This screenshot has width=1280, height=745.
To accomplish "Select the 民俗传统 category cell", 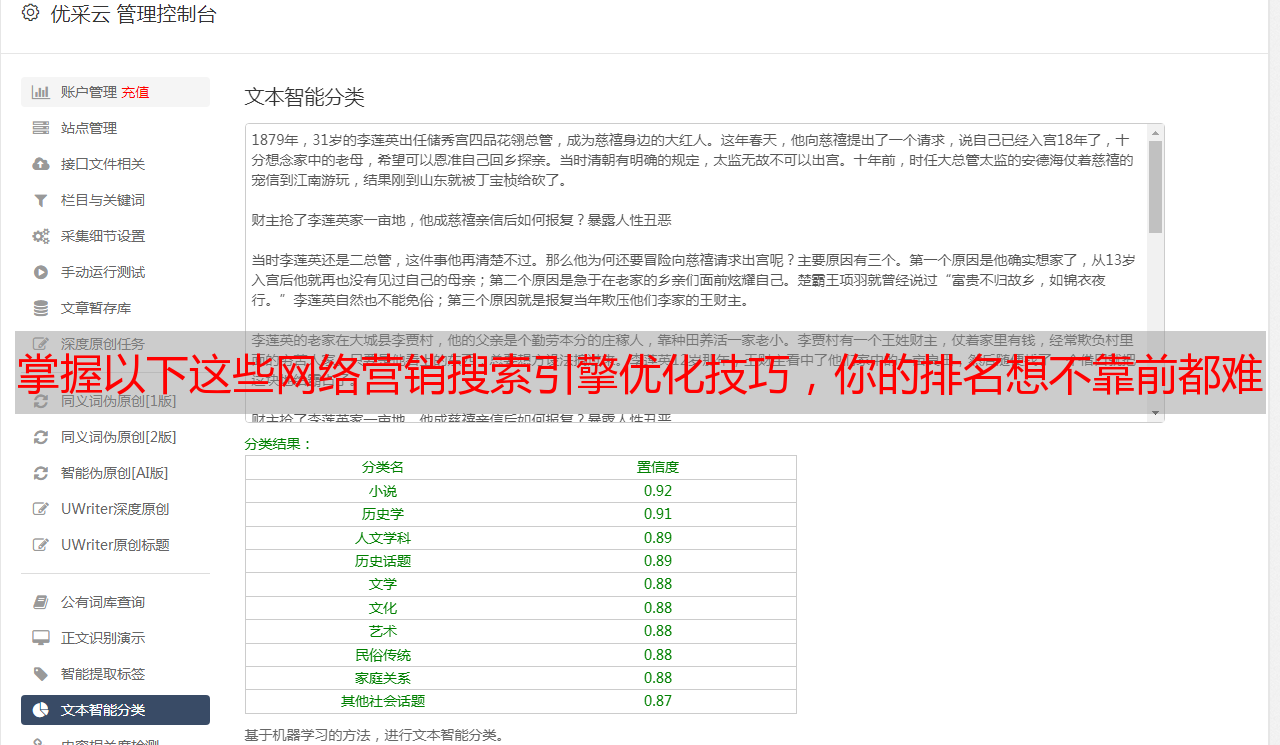I will click(x=383, y=655).
